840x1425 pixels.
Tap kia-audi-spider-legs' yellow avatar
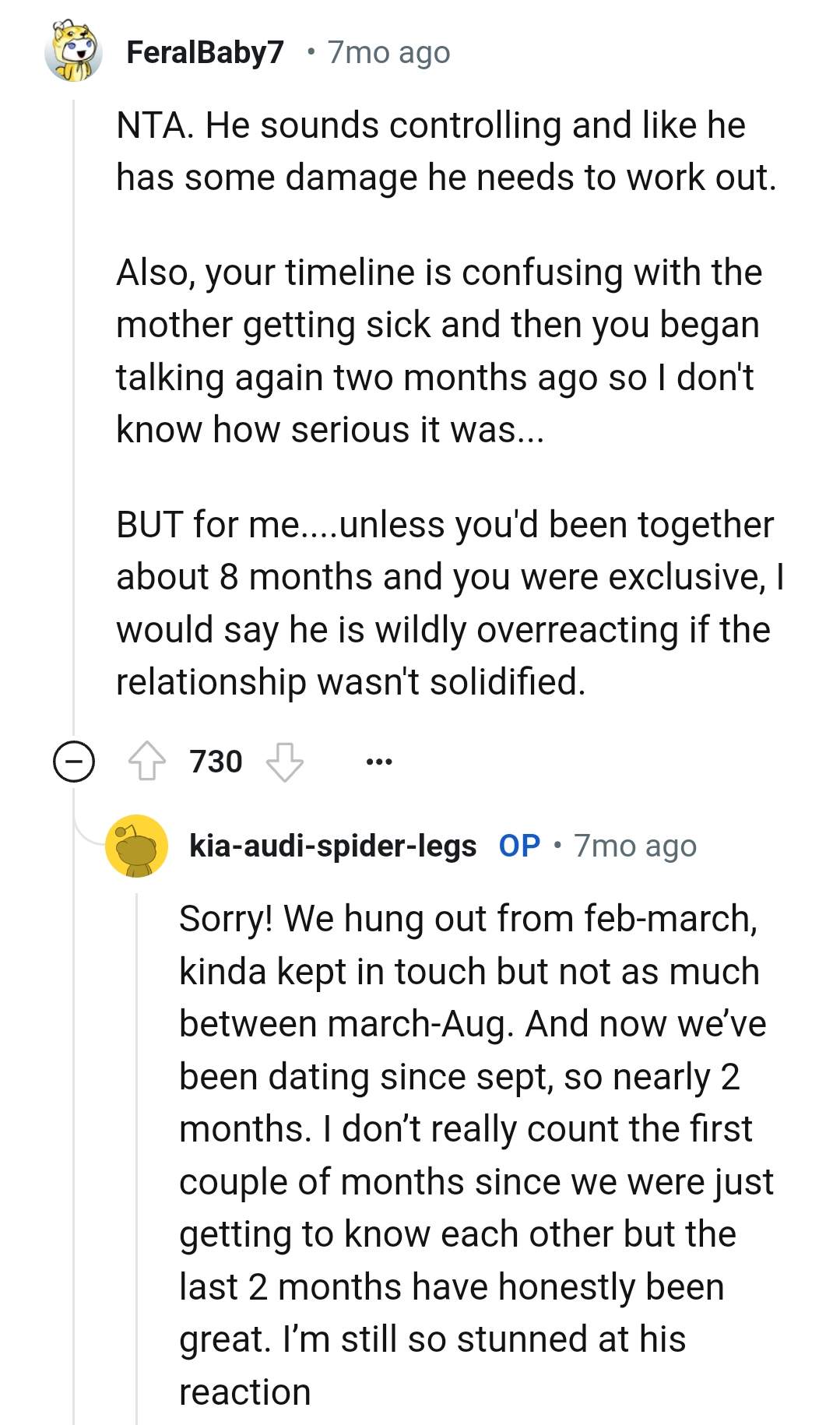point(136,846)
